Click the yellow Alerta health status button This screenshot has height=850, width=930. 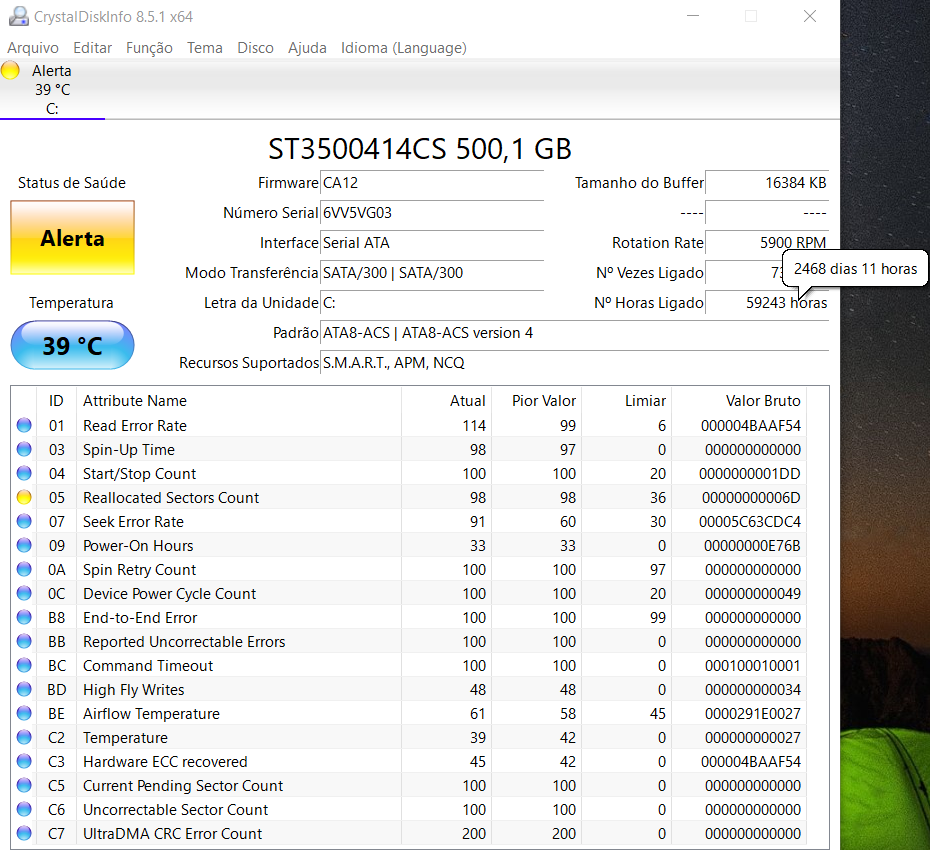click(x=72, y=238)
